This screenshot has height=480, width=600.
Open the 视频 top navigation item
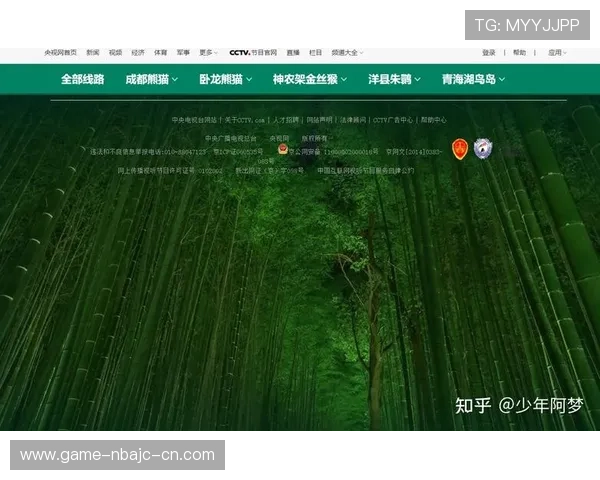point(115,52)
